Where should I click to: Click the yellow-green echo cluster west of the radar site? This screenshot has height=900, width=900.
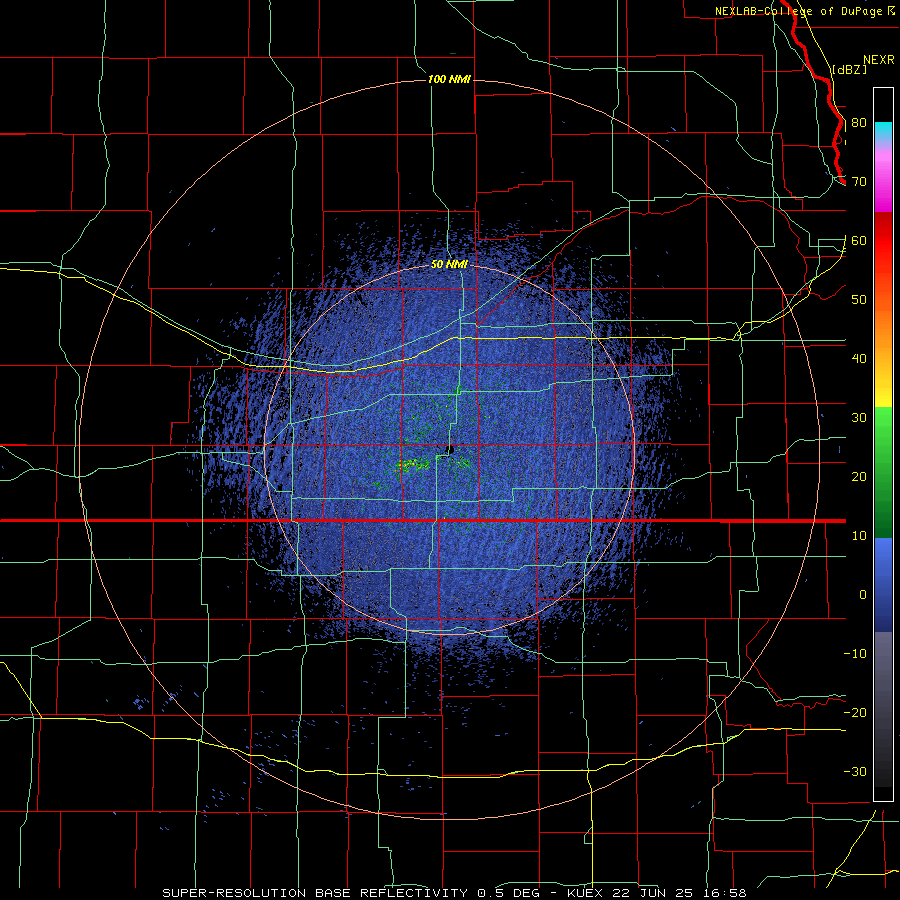(x=413, y=464)
